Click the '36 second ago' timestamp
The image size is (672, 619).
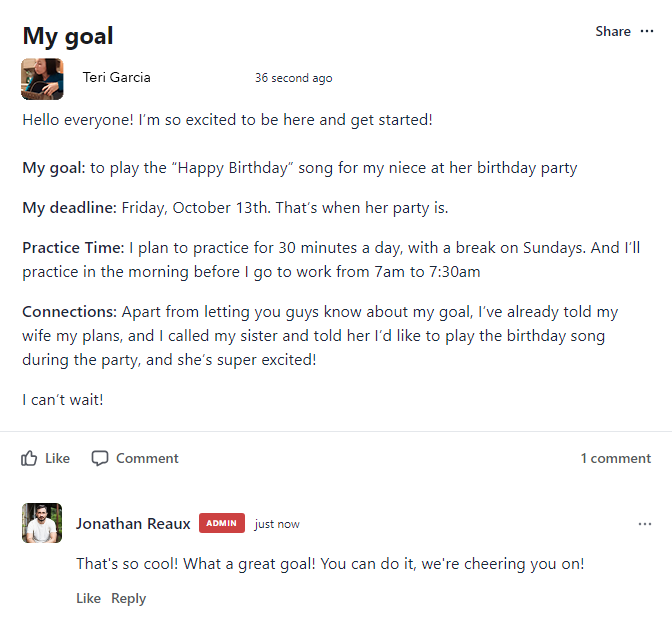pyautogui.click(x=294, y=78)
